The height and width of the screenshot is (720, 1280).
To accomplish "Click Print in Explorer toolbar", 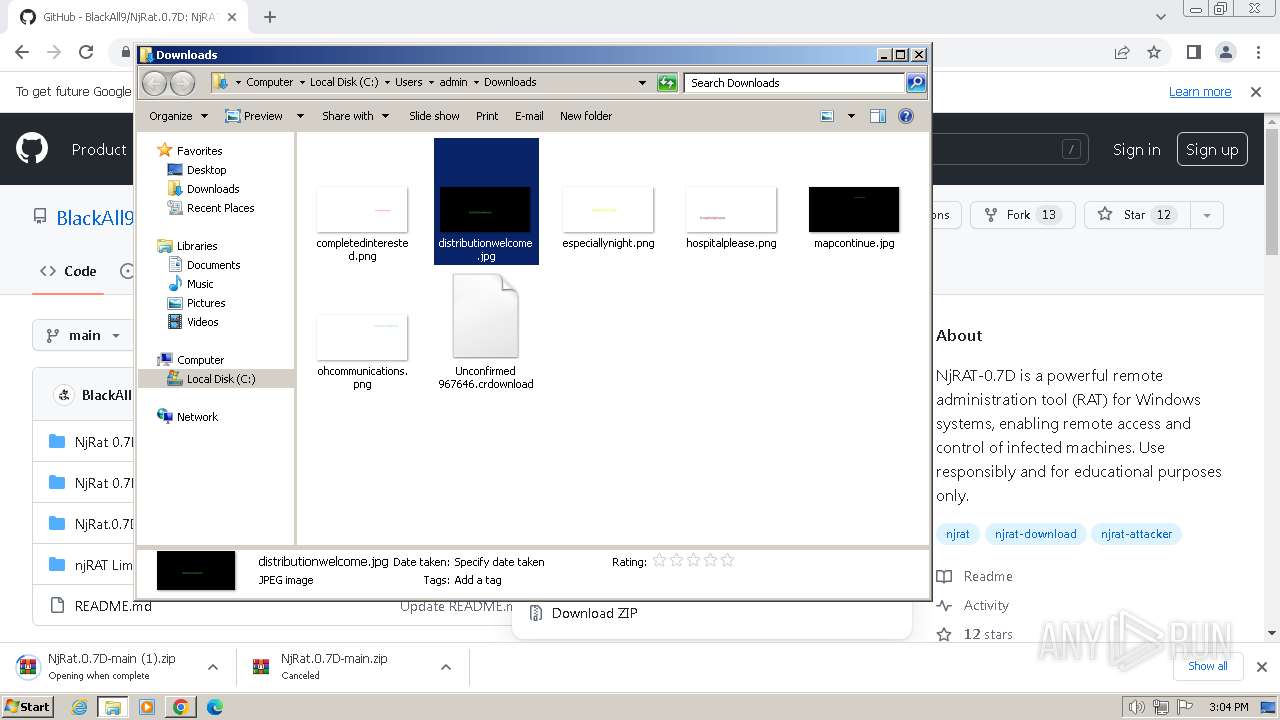I will 487,116.
